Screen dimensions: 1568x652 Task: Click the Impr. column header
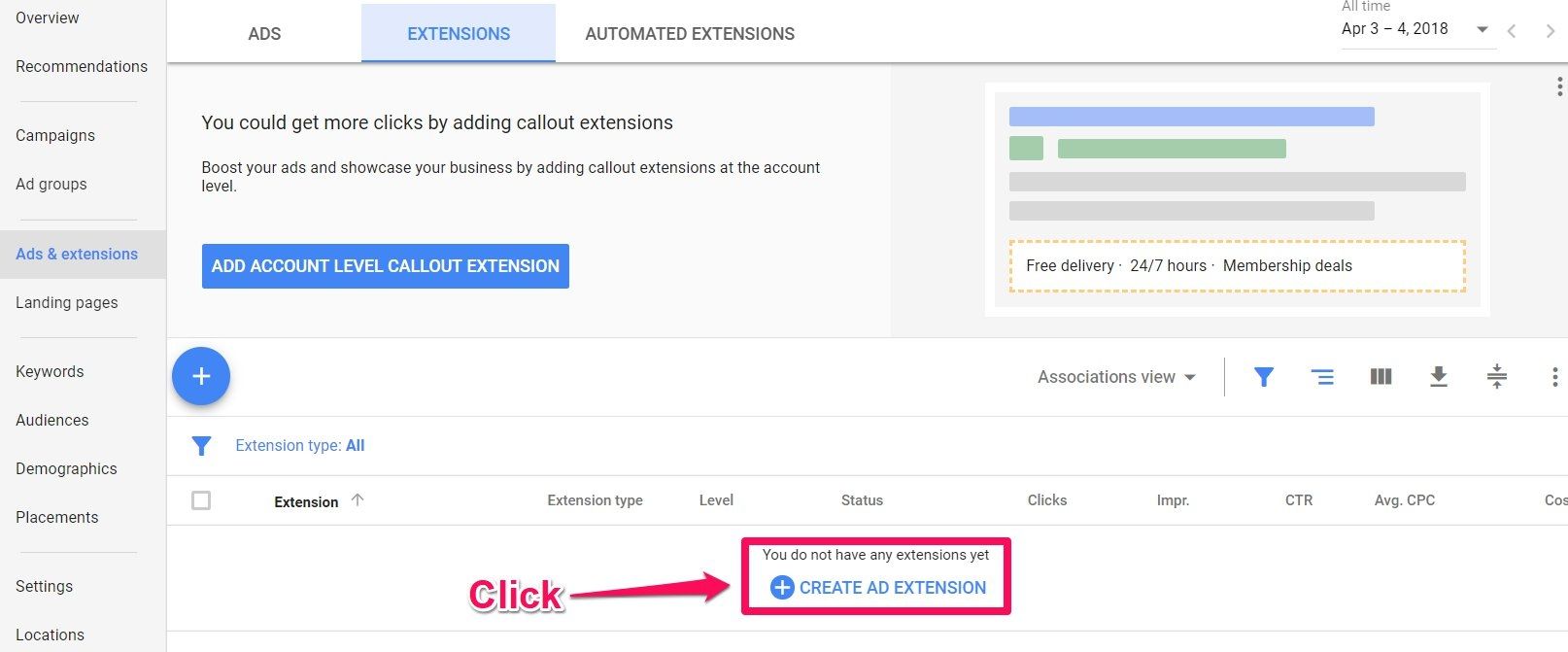click(x=1173, y=500)
